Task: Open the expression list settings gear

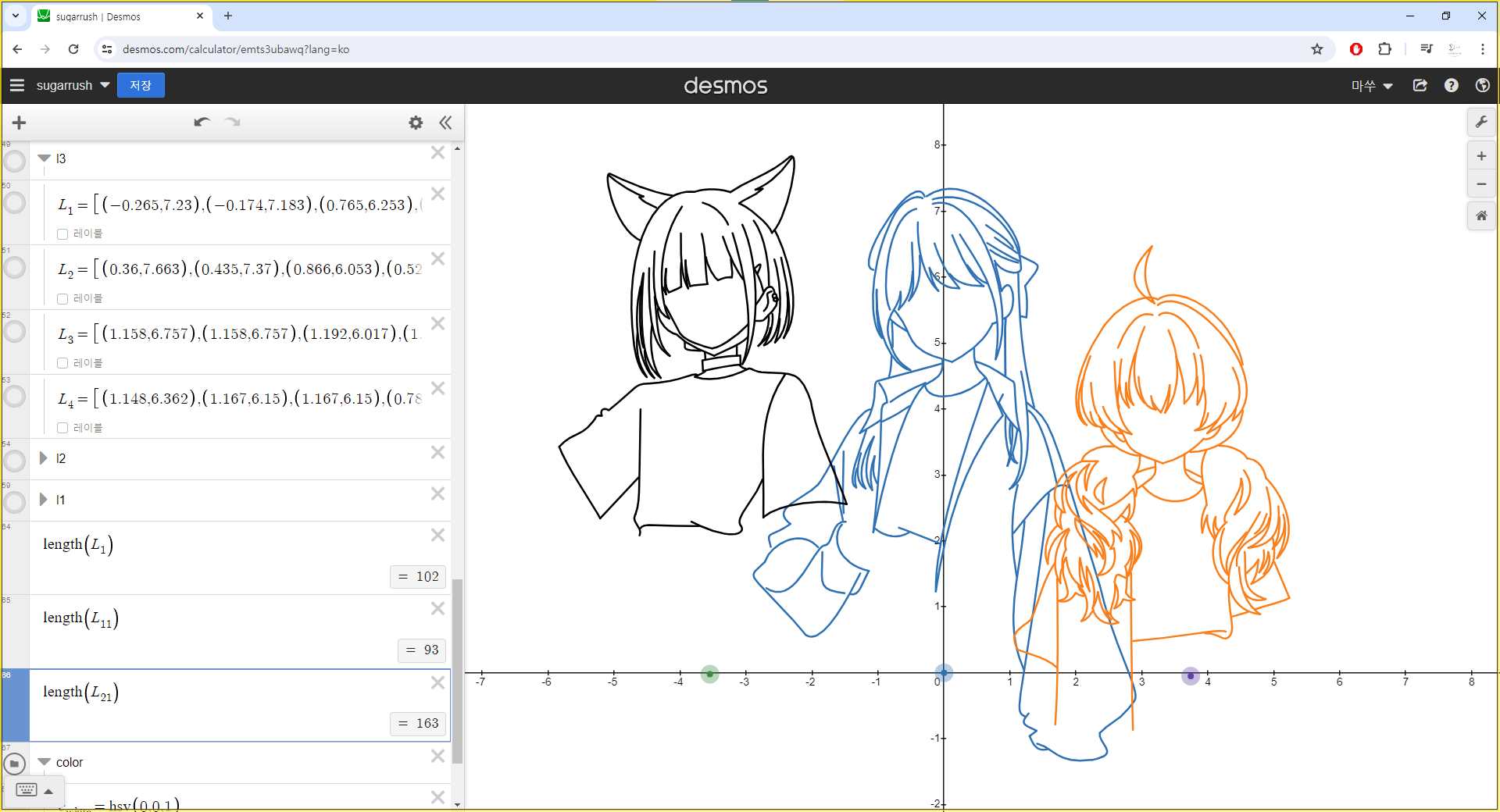Action: tap(416, 123)
